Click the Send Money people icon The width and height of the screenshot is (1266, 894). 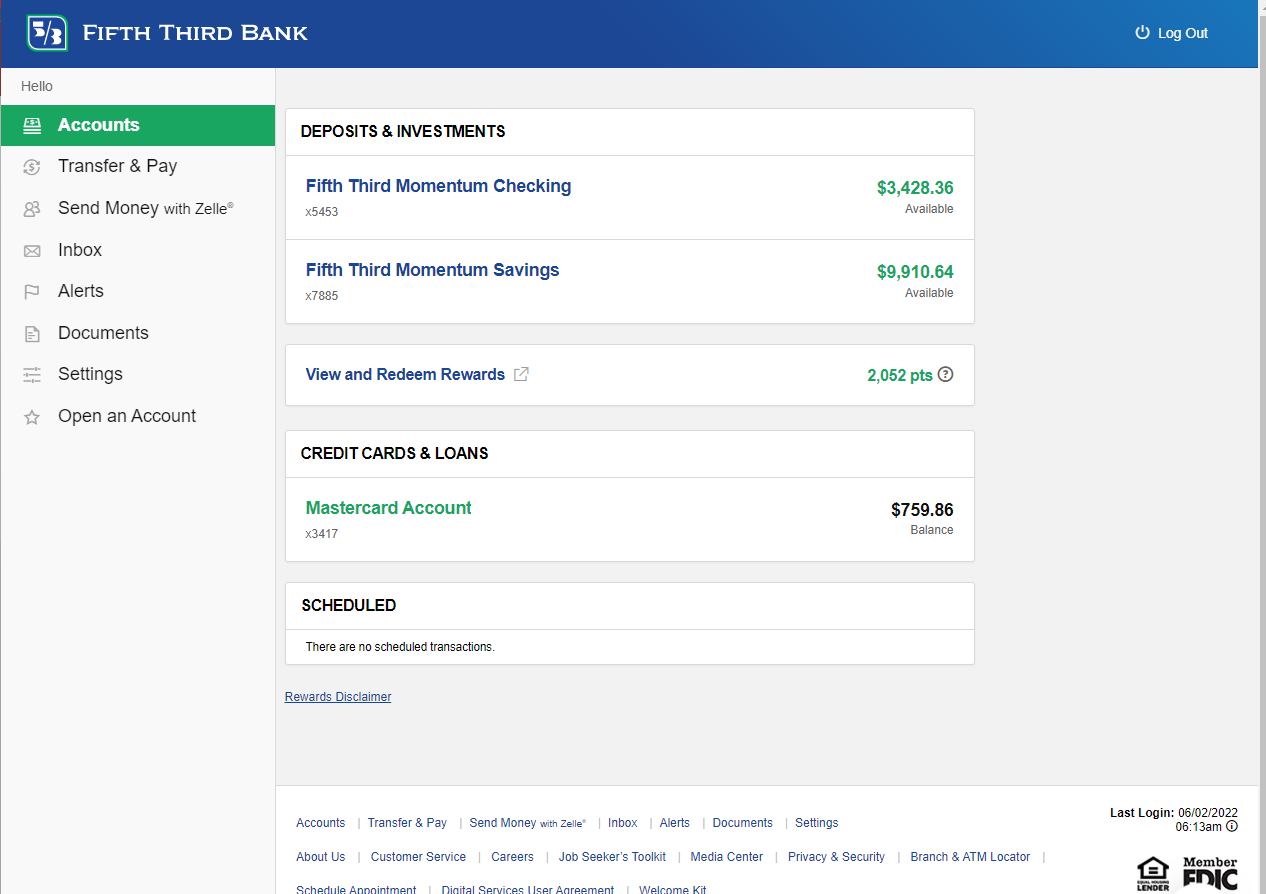[32, 209]
